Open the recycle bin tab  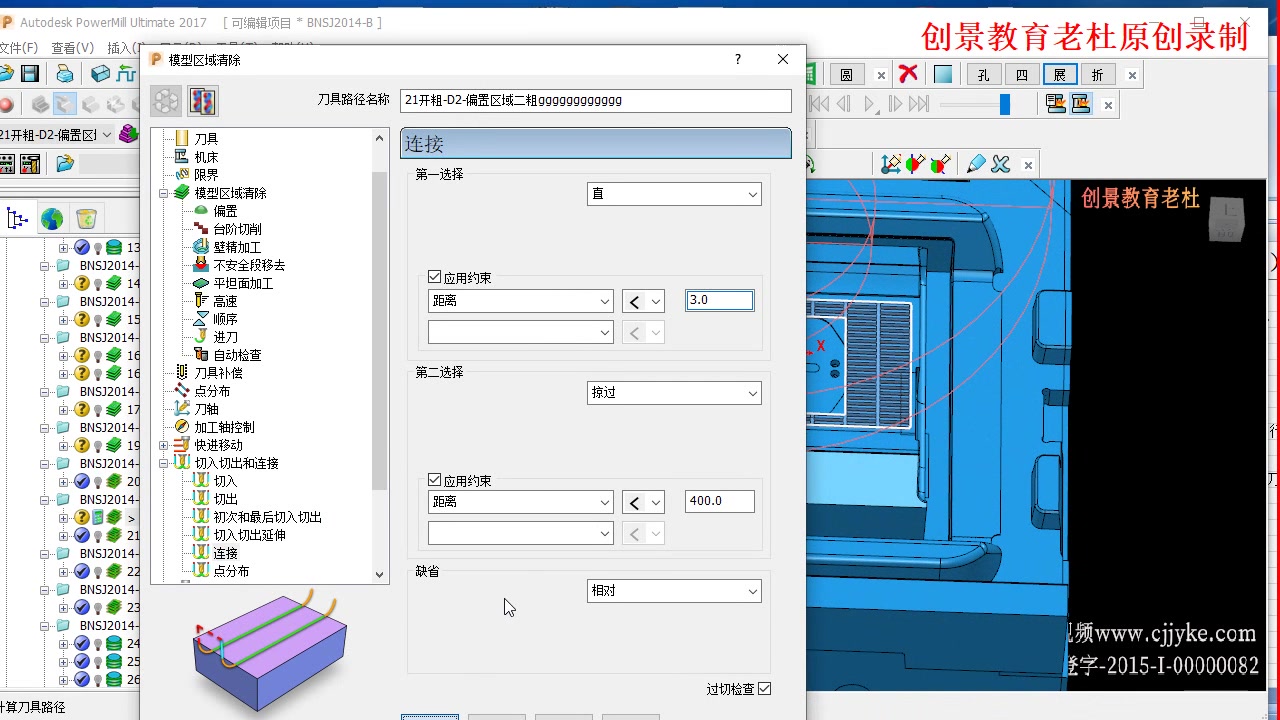tap(86, 218)
